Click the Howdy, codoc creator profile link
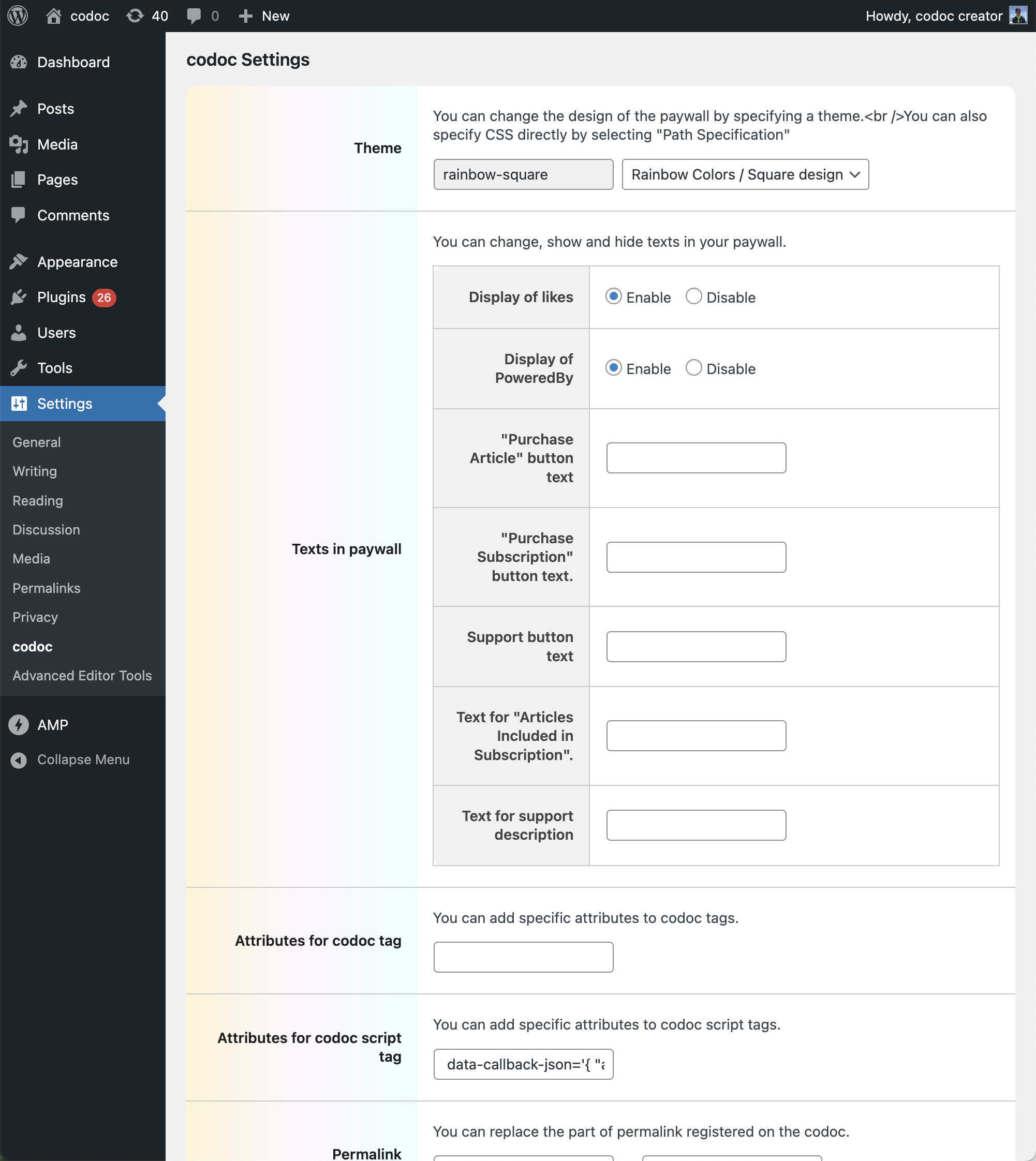Image resolution: width=1036 pixels, height=1161 pixels. [x=934, y=16]
